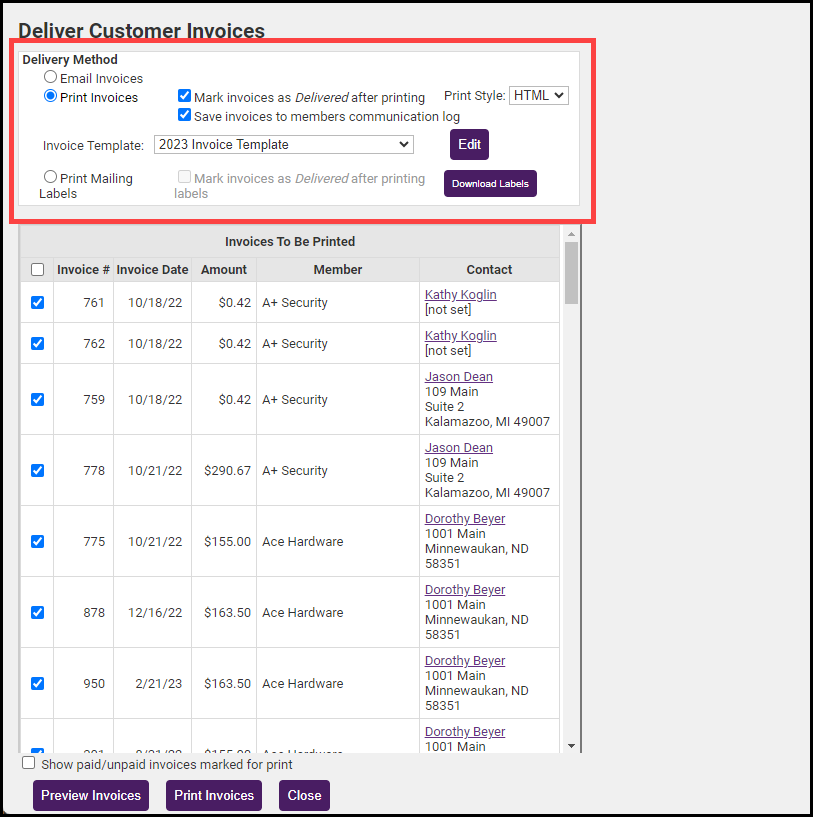
Task: Select the Print Mailing Labels option
Action: (50, 177)
